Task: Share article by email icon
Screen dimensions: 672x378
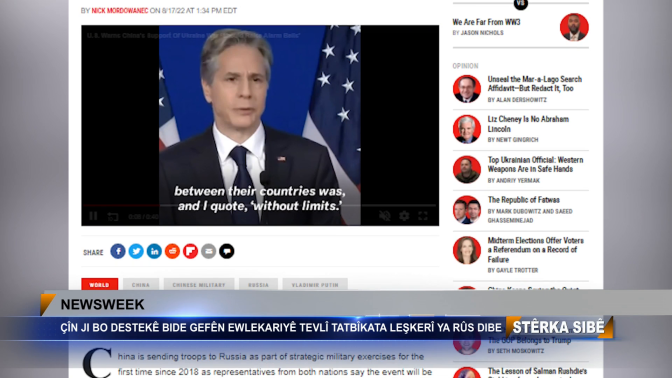Action: click(x=209, y=251)
